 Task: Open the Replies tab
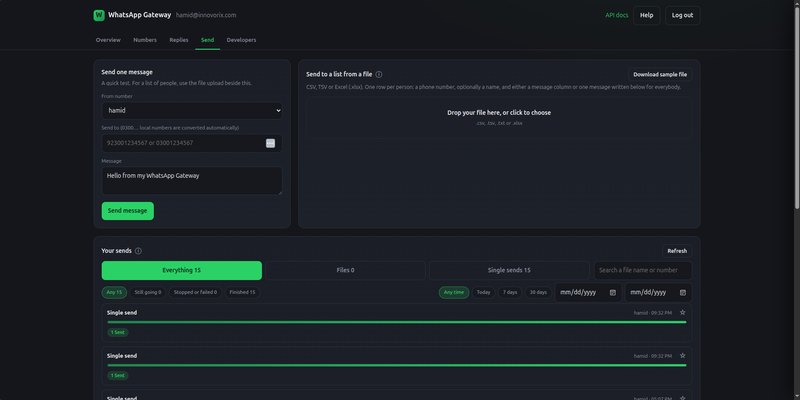click(179, 40)
